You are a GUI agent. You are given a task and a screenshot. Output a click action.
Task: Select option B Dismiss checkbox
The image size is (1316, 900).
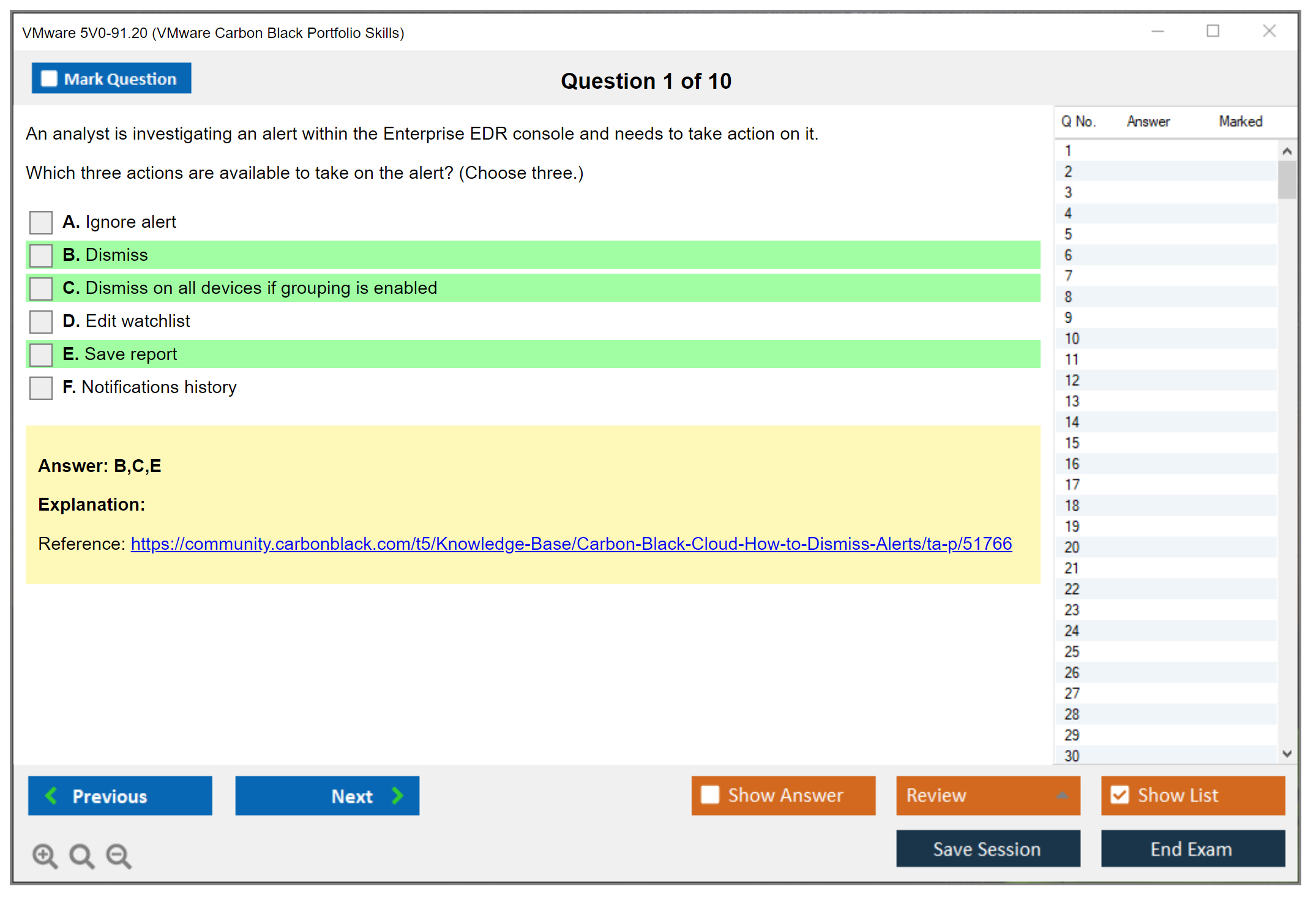[x=41, y=255]
